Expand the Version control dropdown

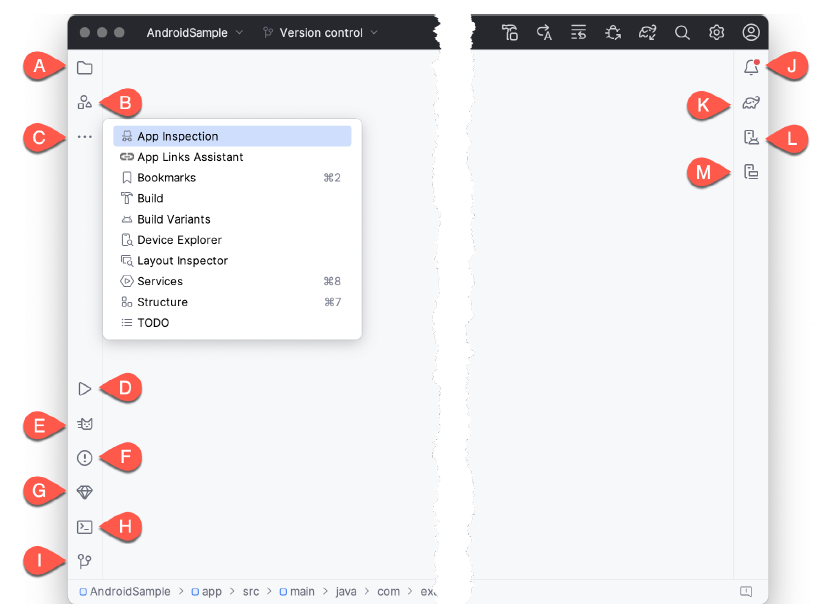[x=321, y=33]
